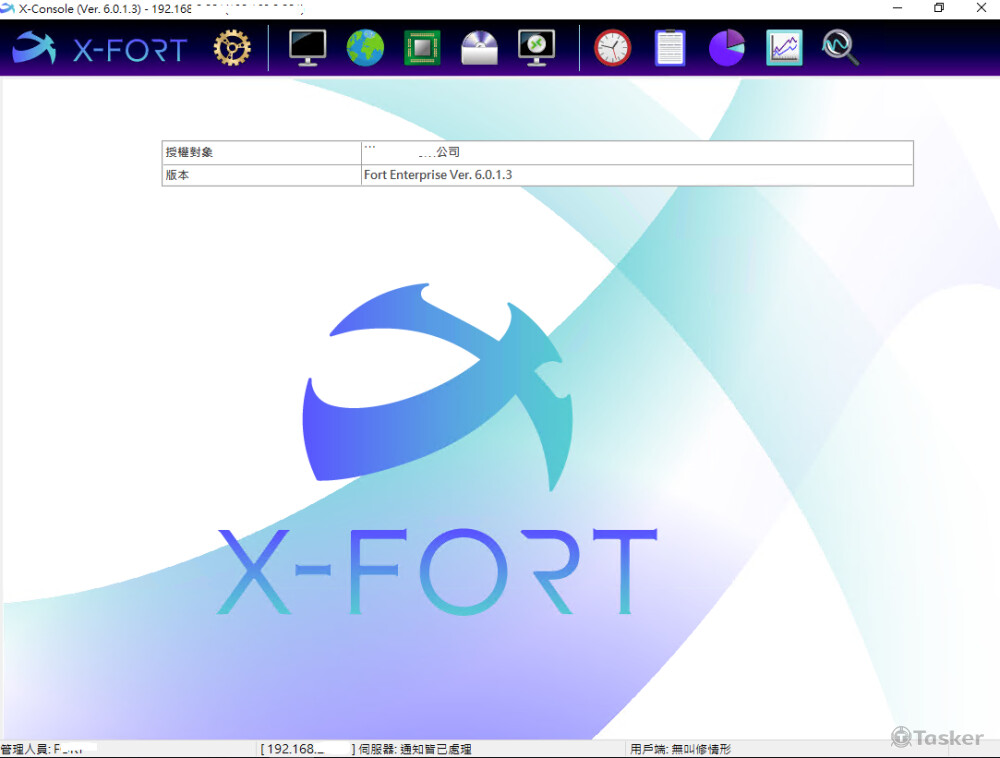Click the line graph statistics icon
The width and height of the screenshot is (1000, 758).
[x=784, y=47]
